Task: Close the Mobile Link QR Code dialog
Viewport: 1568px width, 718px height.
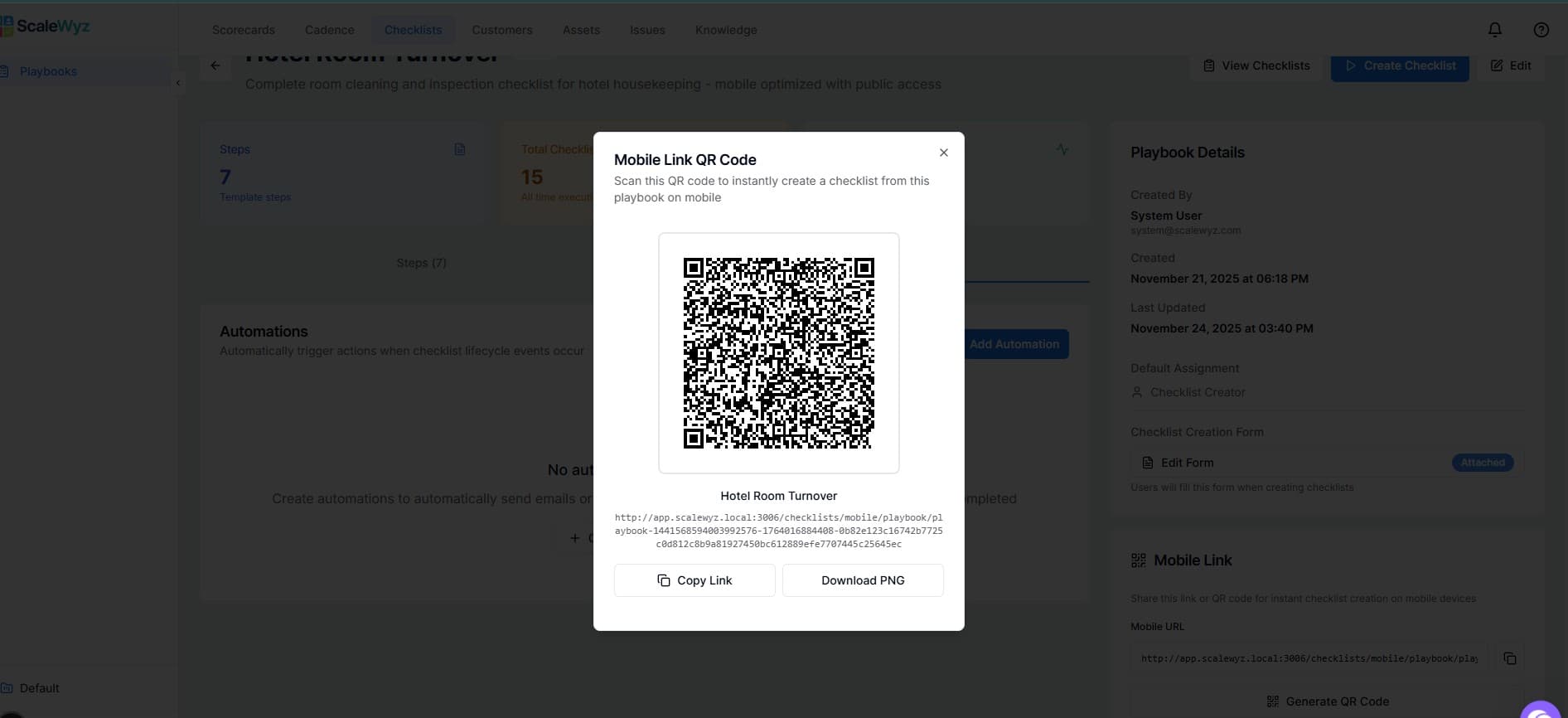Action: (943, 153)
